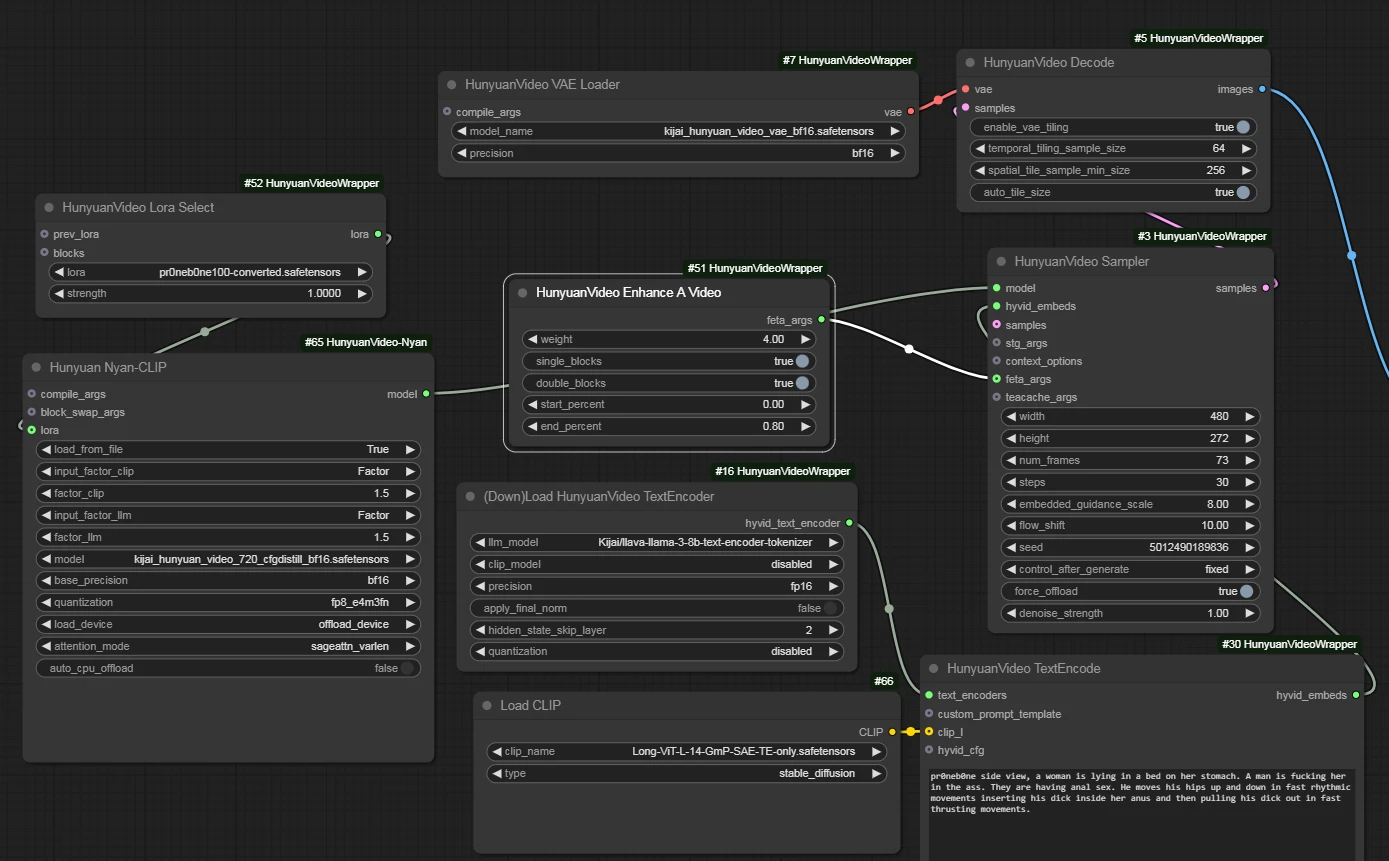This screenshot has width=1389, height=861.
Task: Disable force_offload in the Sampler
Action: point(1246,591)
